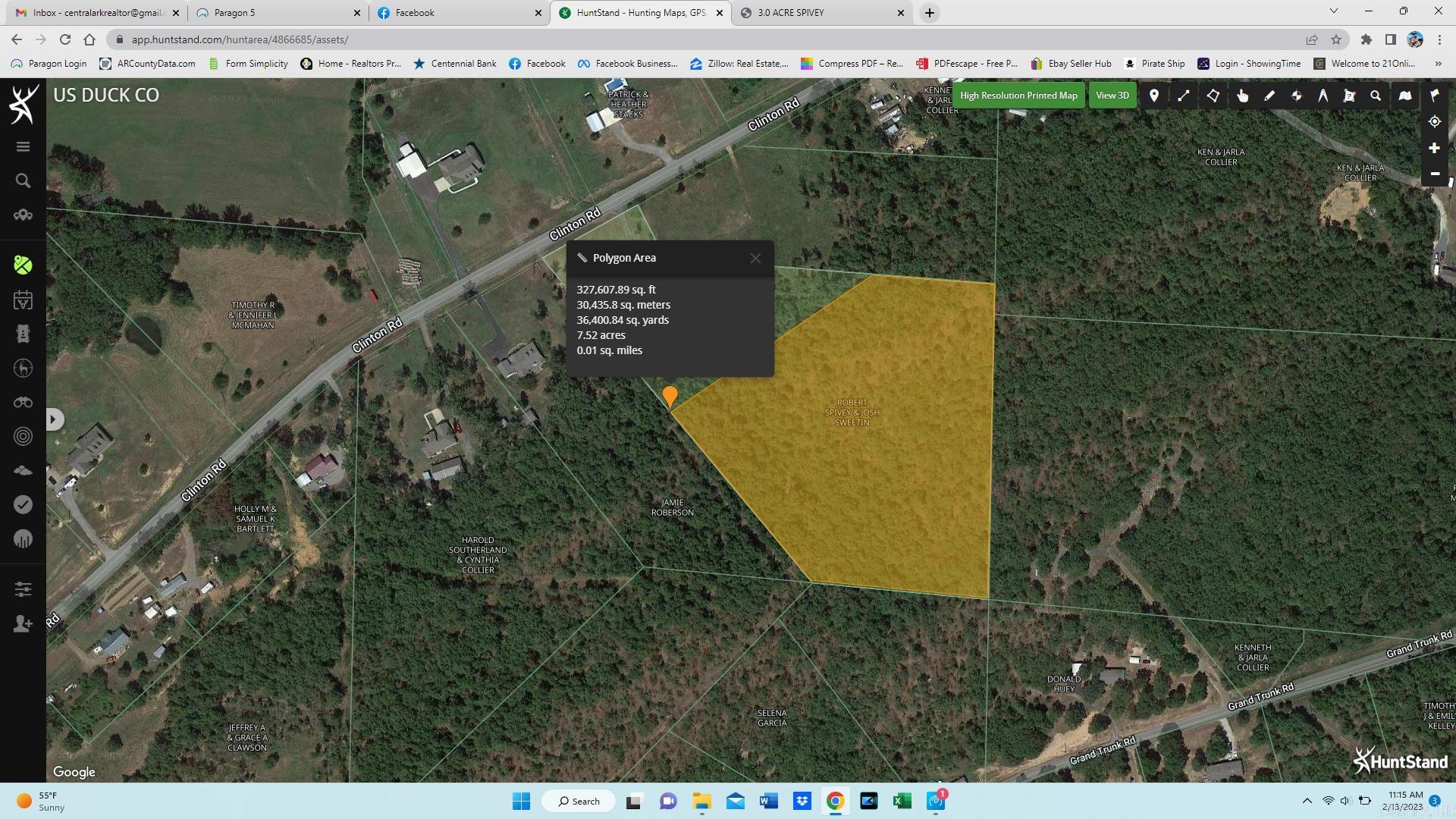Viewport: 1456px width, 819px height.
Task: Open the bar chart stats icon in sidebar
Action: point(23,539)
